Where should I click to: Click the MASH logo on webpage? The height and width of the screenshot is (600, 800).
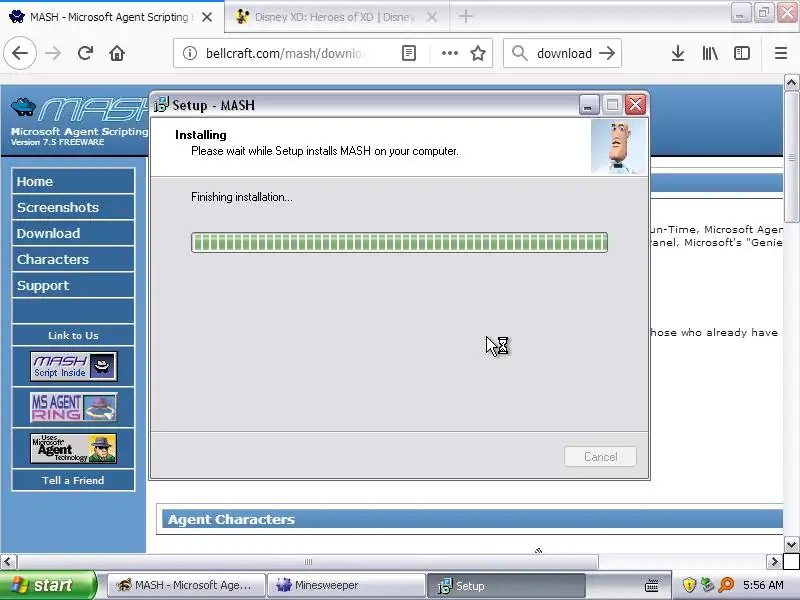(x=79, y=108)
